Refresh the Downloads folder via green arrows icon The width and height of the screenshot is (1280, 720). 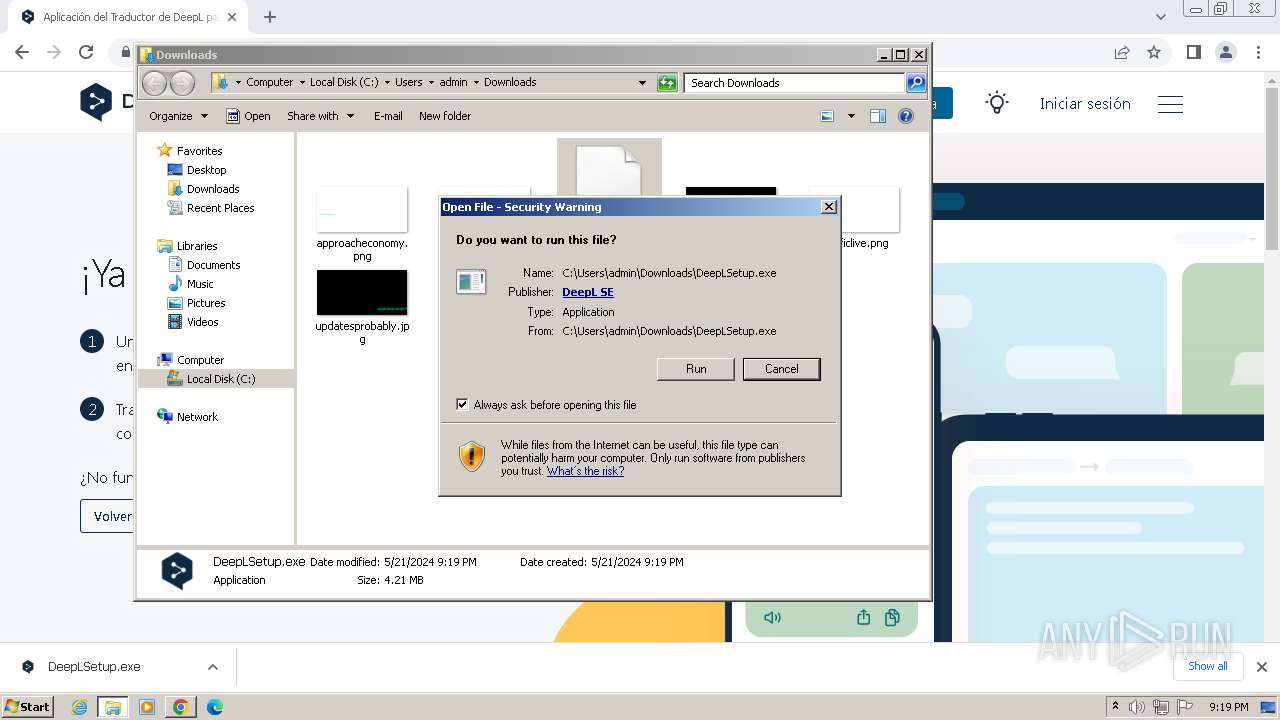click(x=667, y=83)
